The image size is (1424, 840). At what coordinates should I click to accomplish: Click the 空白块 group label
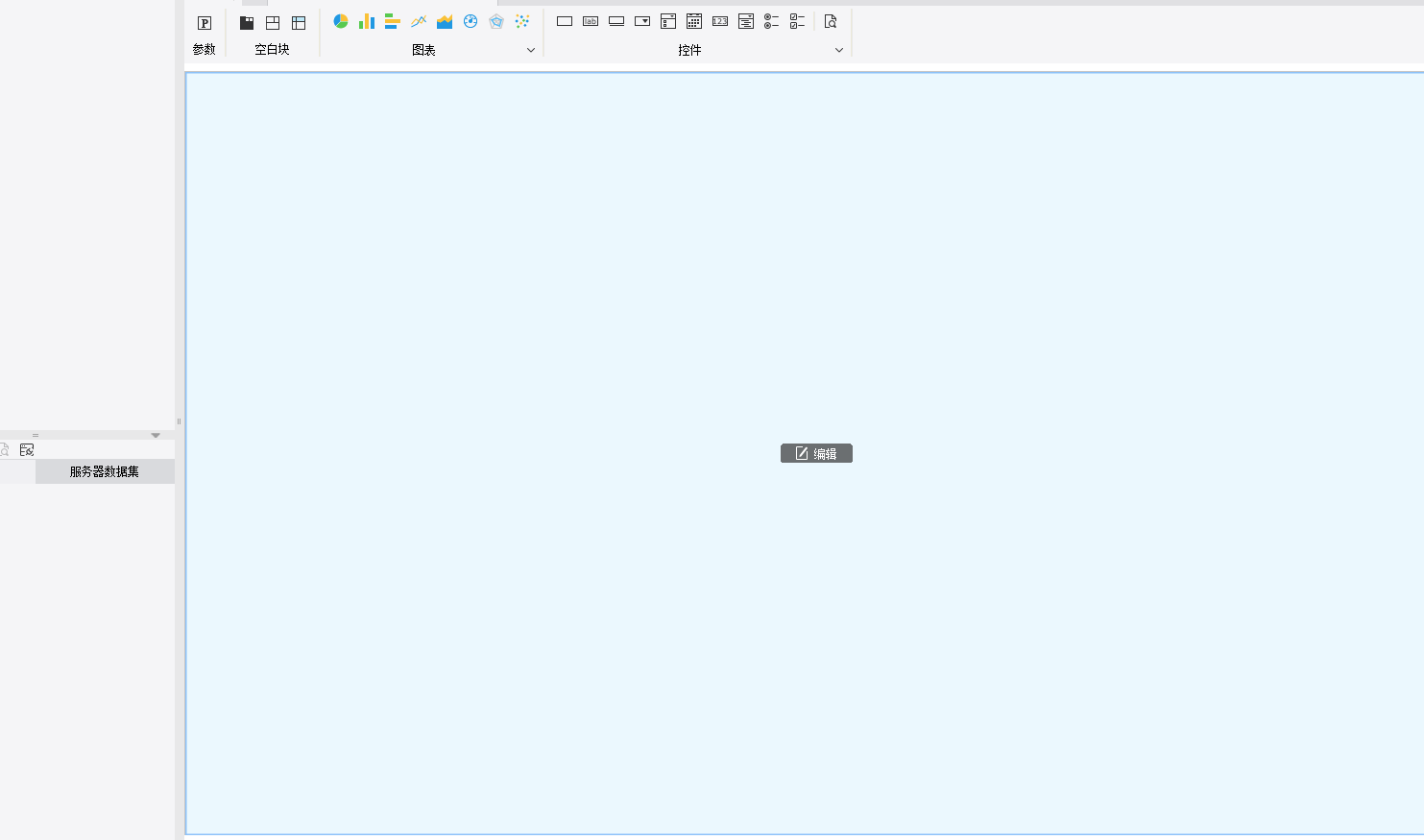point(272,49)
